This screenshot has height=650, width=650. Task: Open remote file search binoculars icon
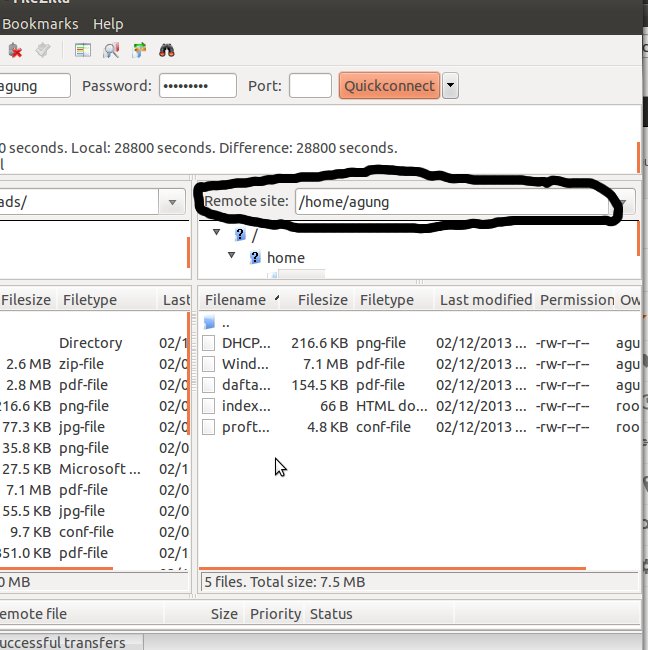pos(167,51)
